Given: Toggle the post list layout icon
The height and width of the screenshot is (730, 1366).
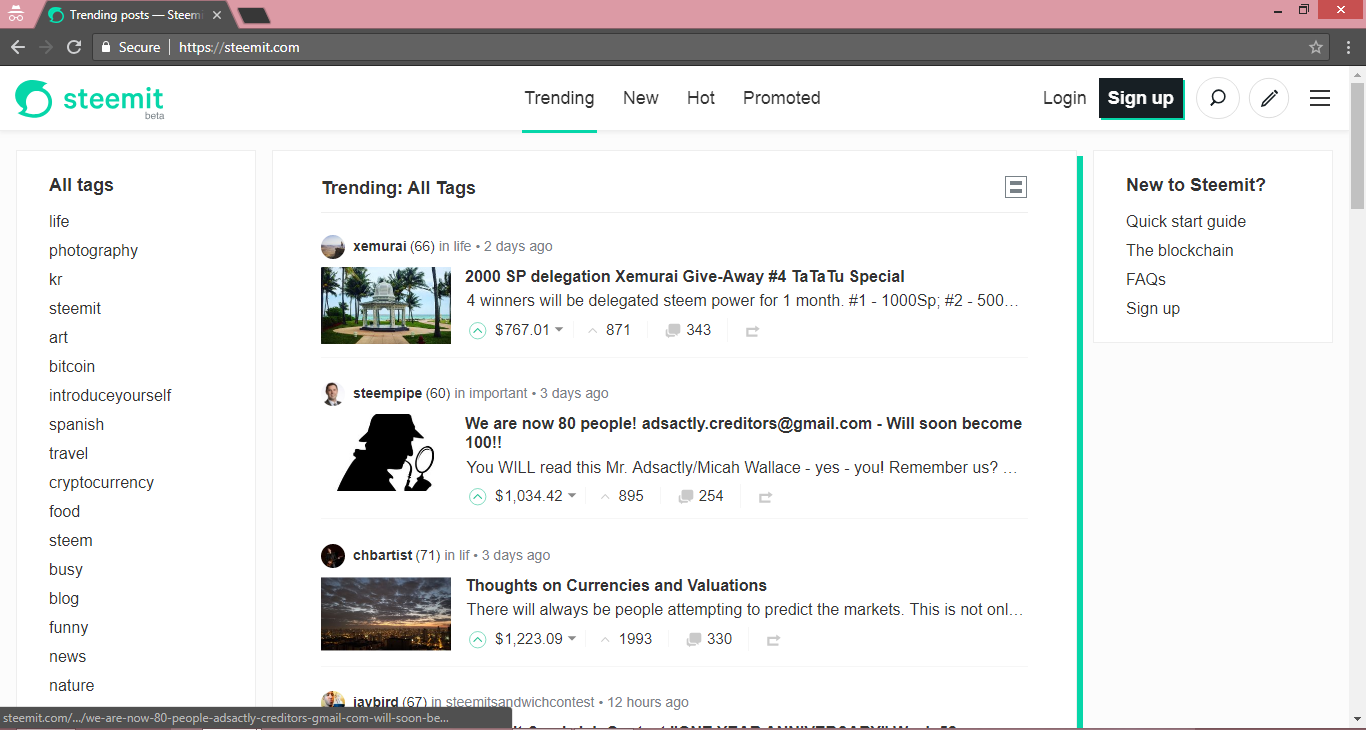Looking at the screenshot, I should click(1016, 187).
